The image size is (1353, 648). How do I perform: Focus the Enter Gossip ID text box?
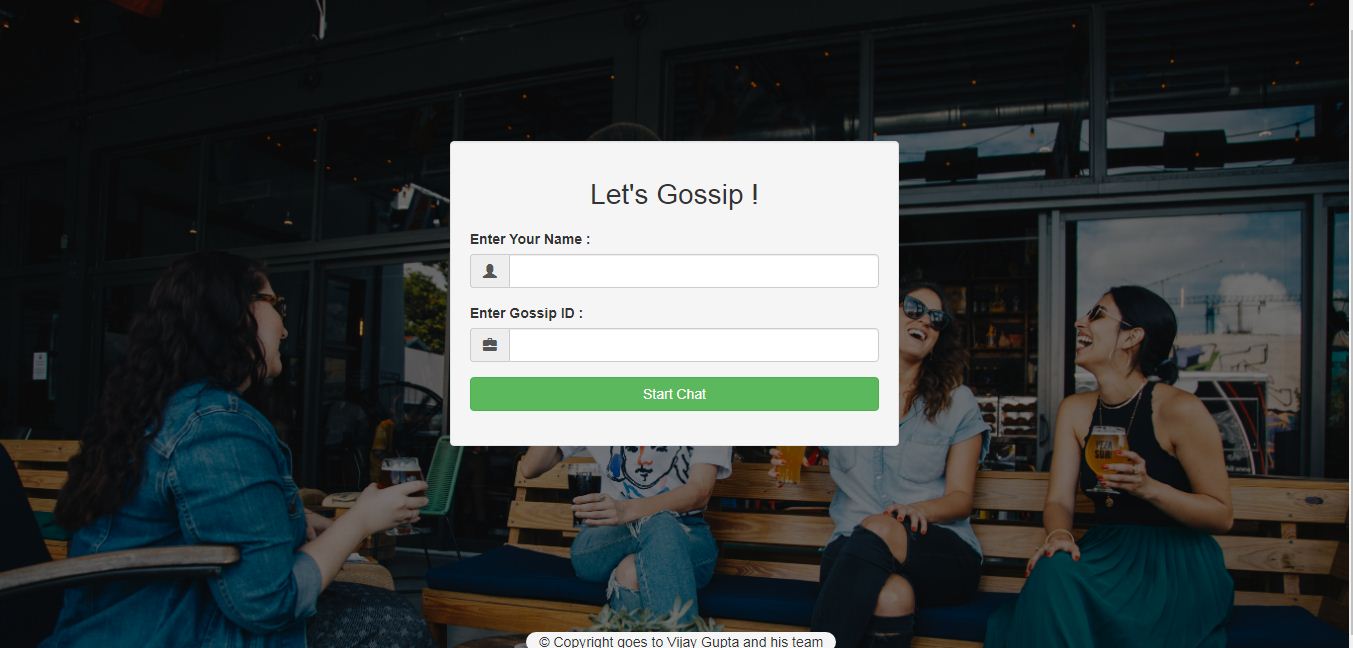[x=694, y=345]
